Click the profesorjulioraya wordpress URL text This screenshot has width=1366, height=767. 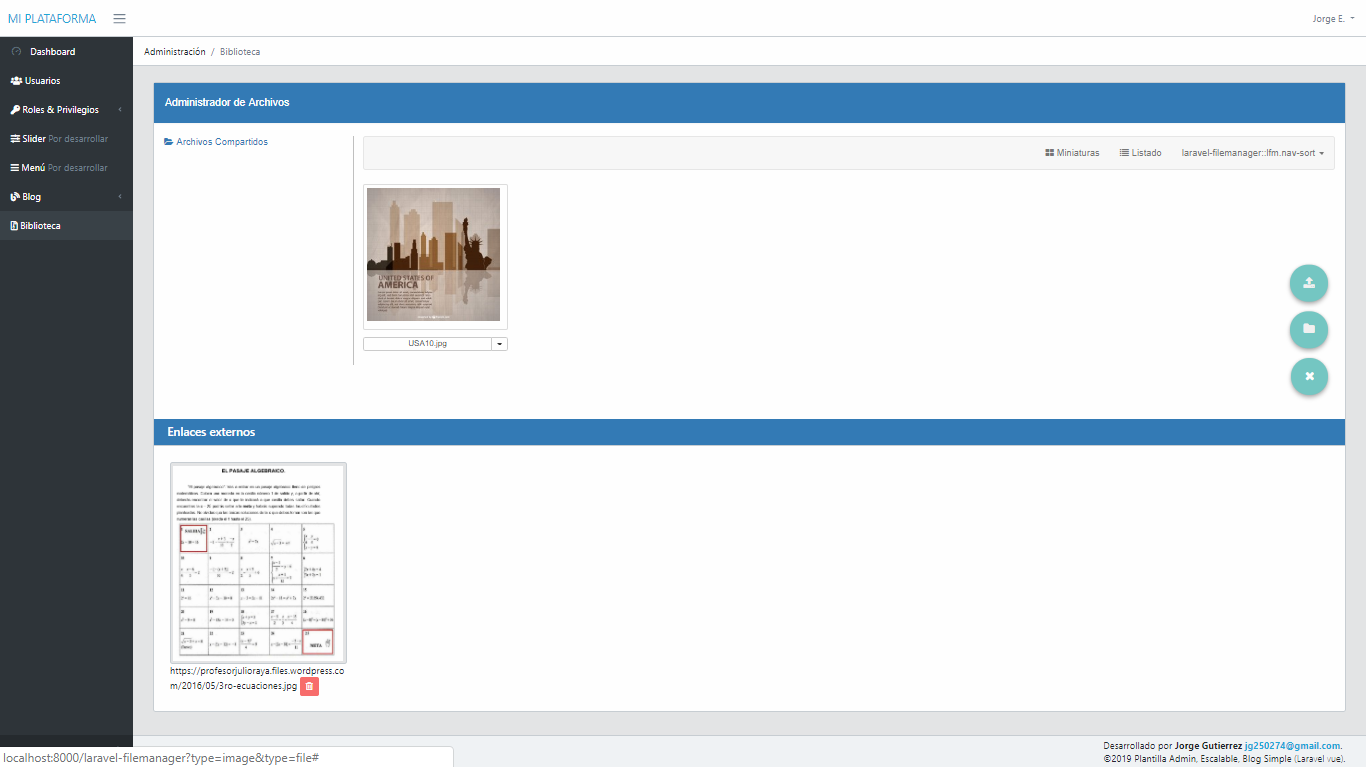pos(257,678)
